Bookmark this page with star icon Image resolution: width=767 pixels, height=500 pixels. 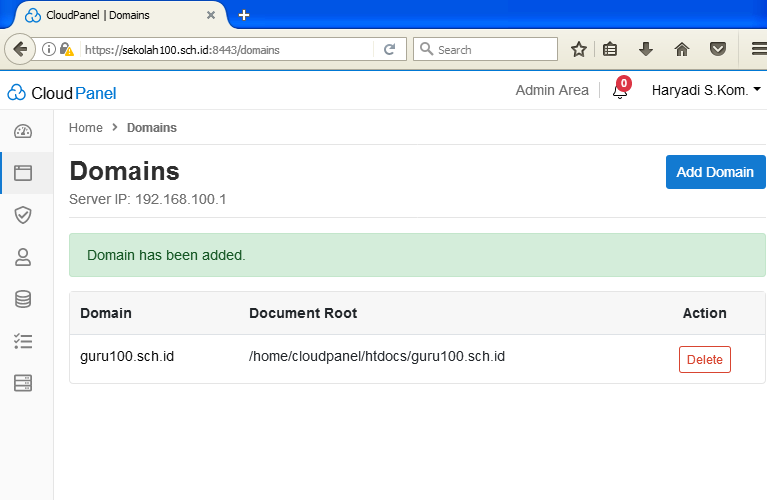(x=578, y=49)
